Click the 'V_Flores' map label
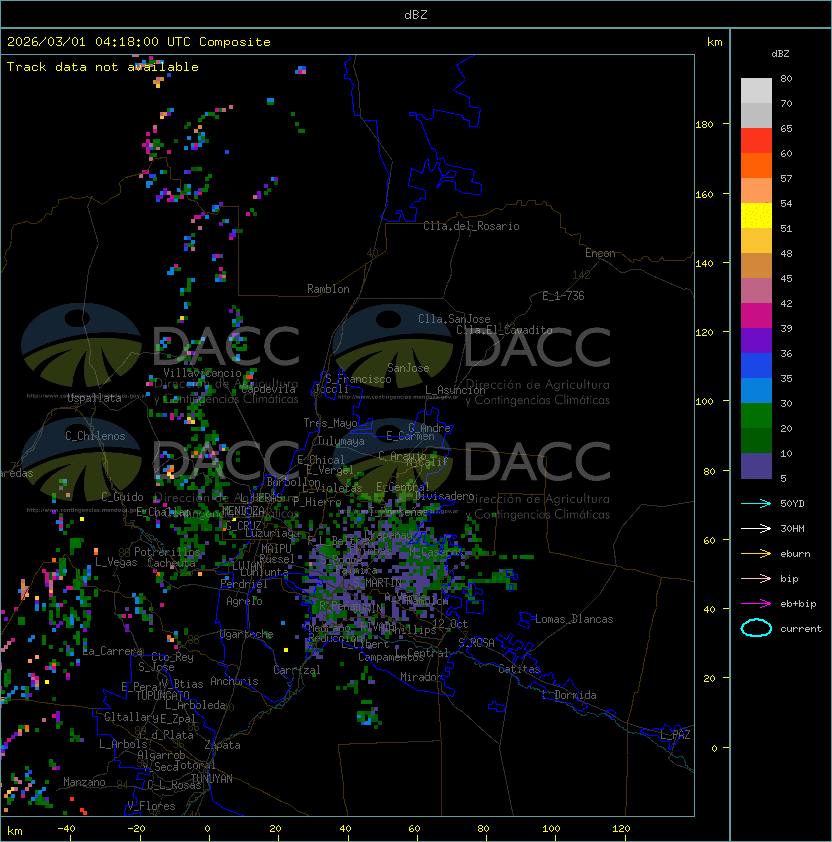 click(151, 806)
